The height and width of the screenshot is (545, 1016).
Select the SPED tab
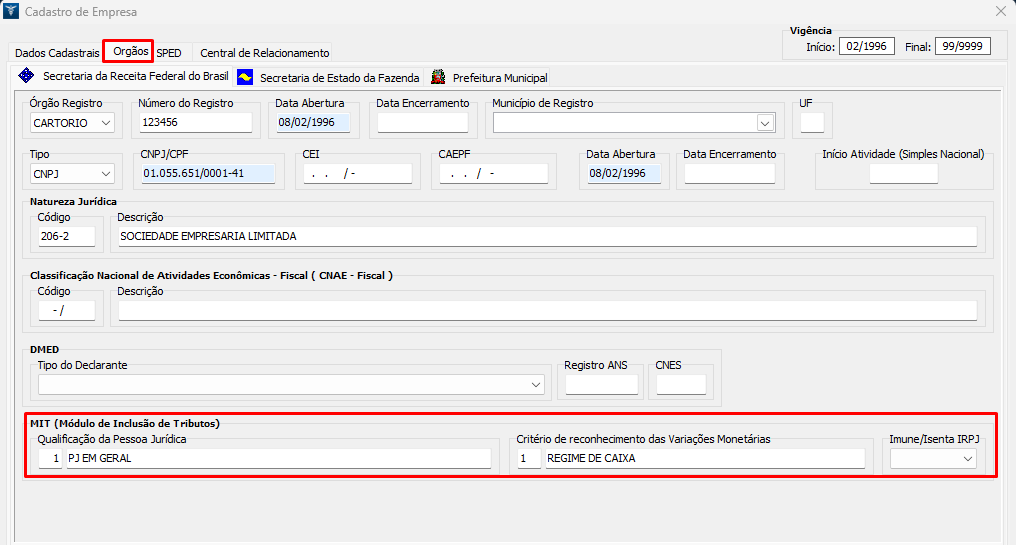[169, 52]
